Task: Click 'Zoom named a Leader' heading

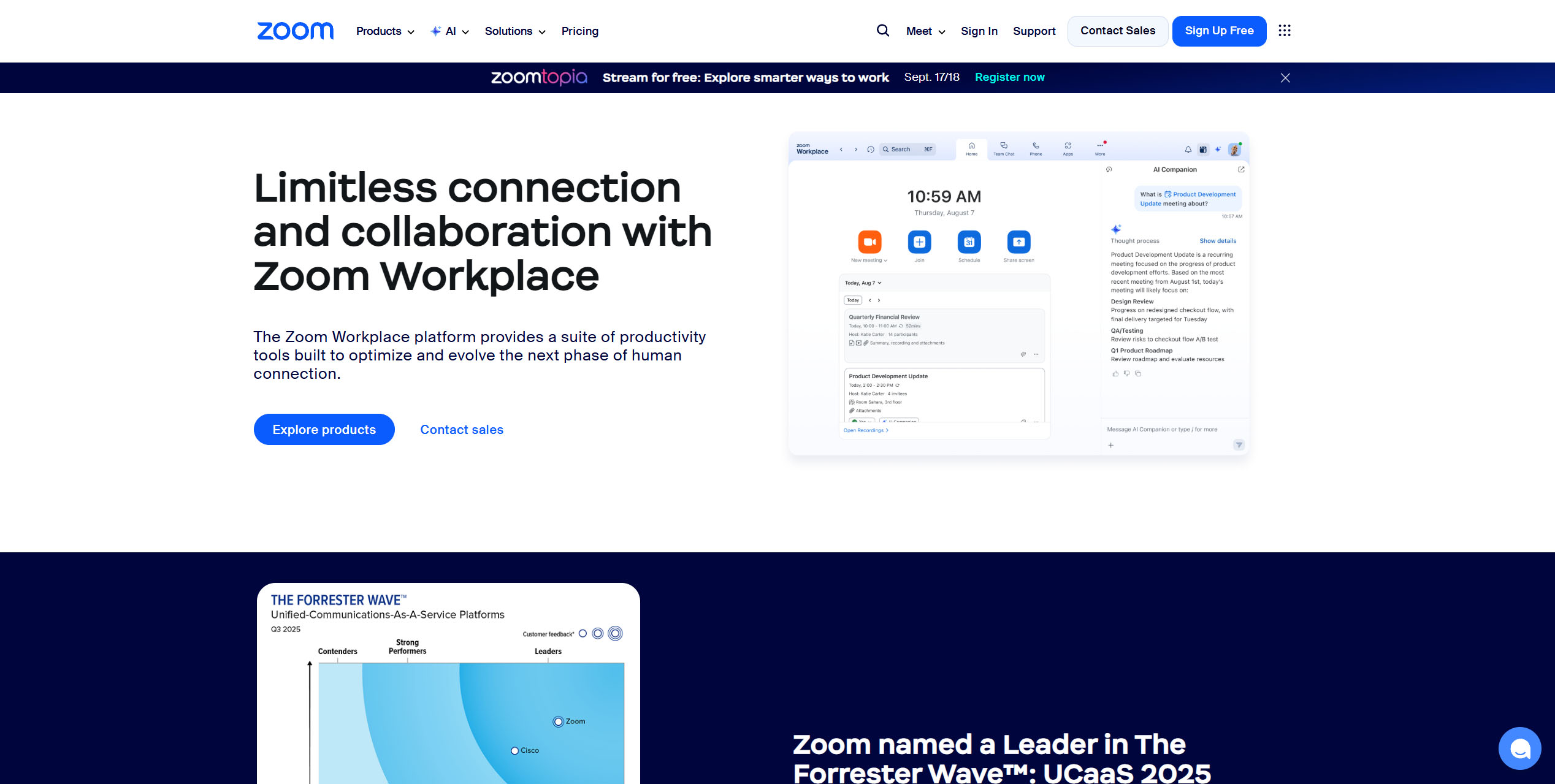Action: [1002, 758]
